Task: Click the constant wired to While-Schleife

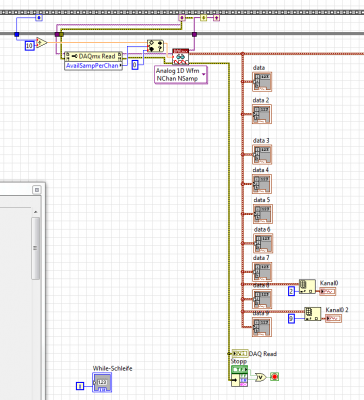Action: coord(80,386)
